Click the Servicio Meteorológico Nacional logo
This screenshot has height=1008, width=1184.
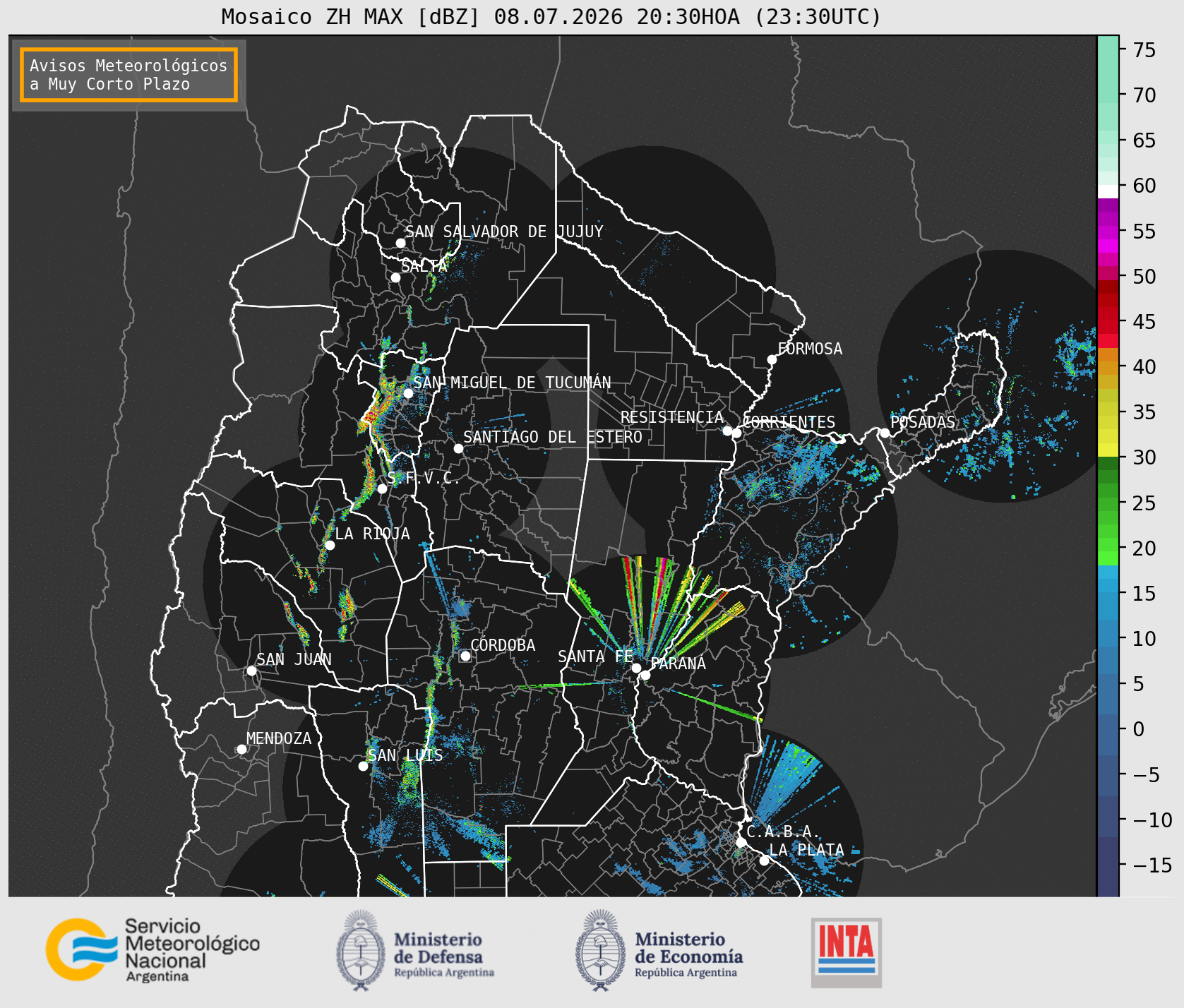click(x=153, y=950)
